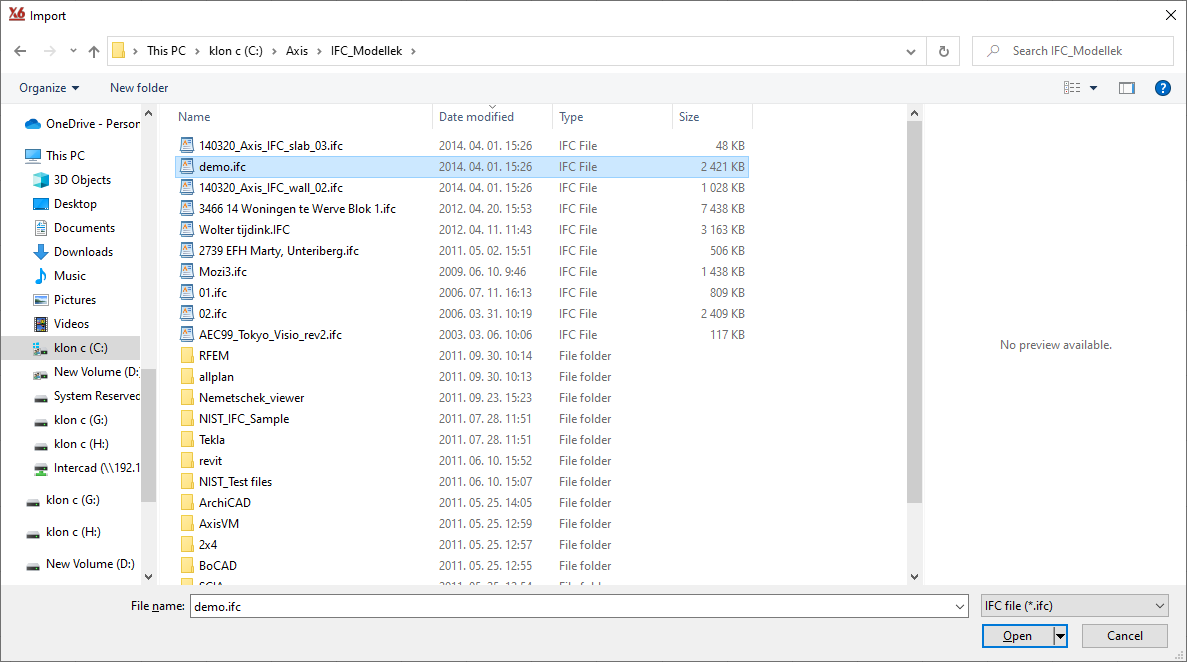Select This PC icon in the sidebar
This screenshot has width=1187, height=662.
click(33, 155)
